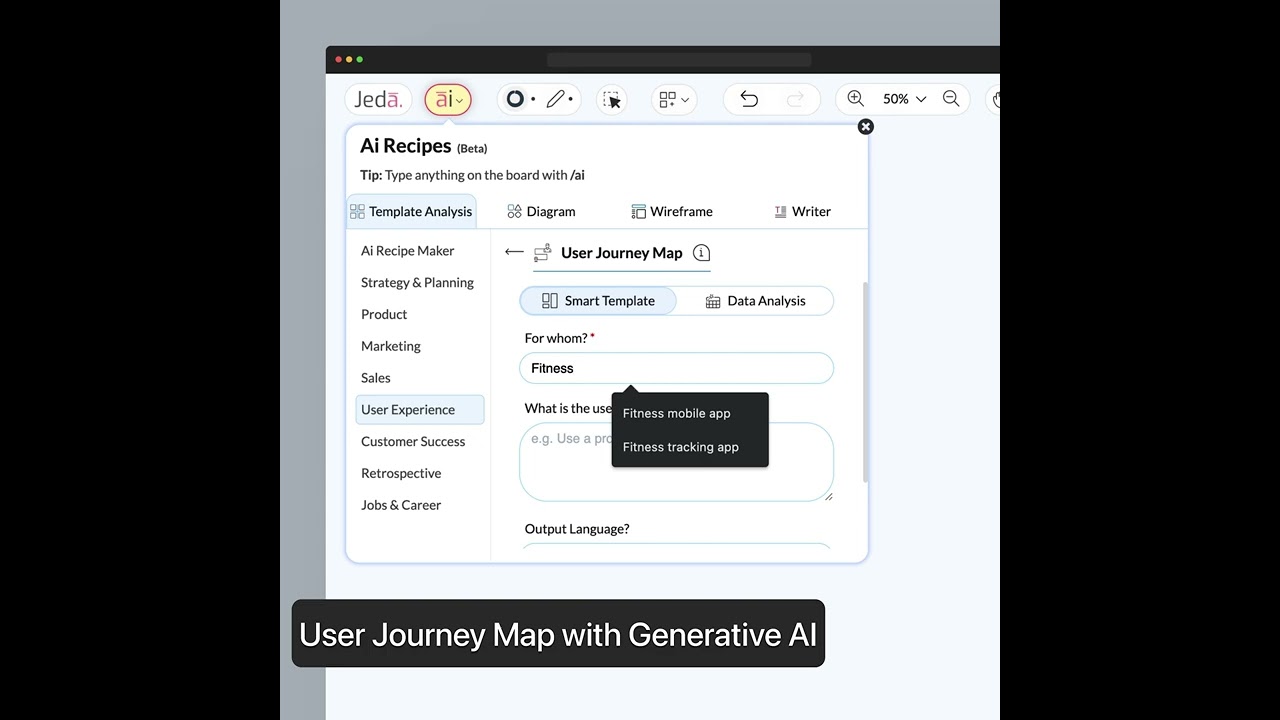The height and width of the screenshot is (720, 1280).
Task: Close the Ai Recipes panel
Action: 866,127
